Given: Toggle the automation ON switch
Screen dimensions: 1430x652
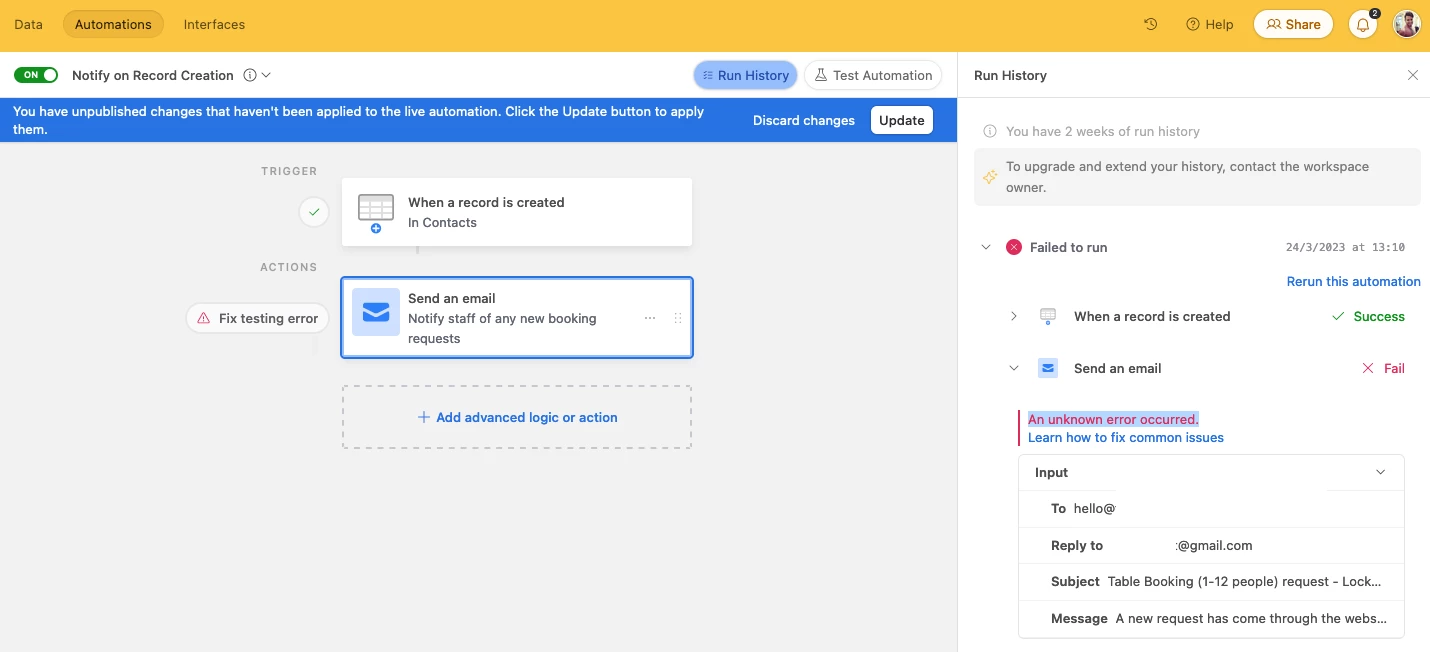Looking at the screenshot, I should pyautogui.click(x=36, y=75).
